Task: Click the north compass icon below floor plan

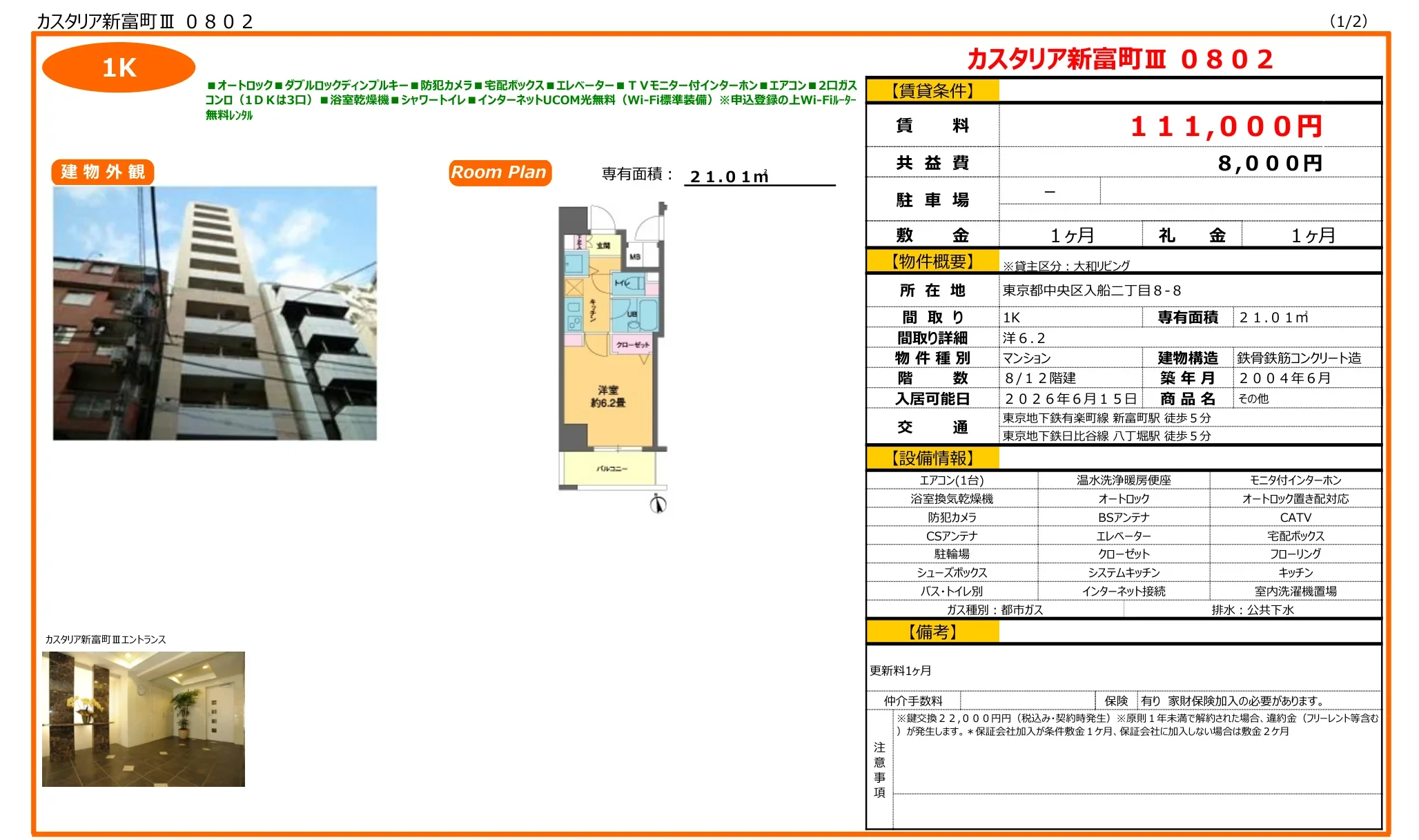Action: point(658,505)
